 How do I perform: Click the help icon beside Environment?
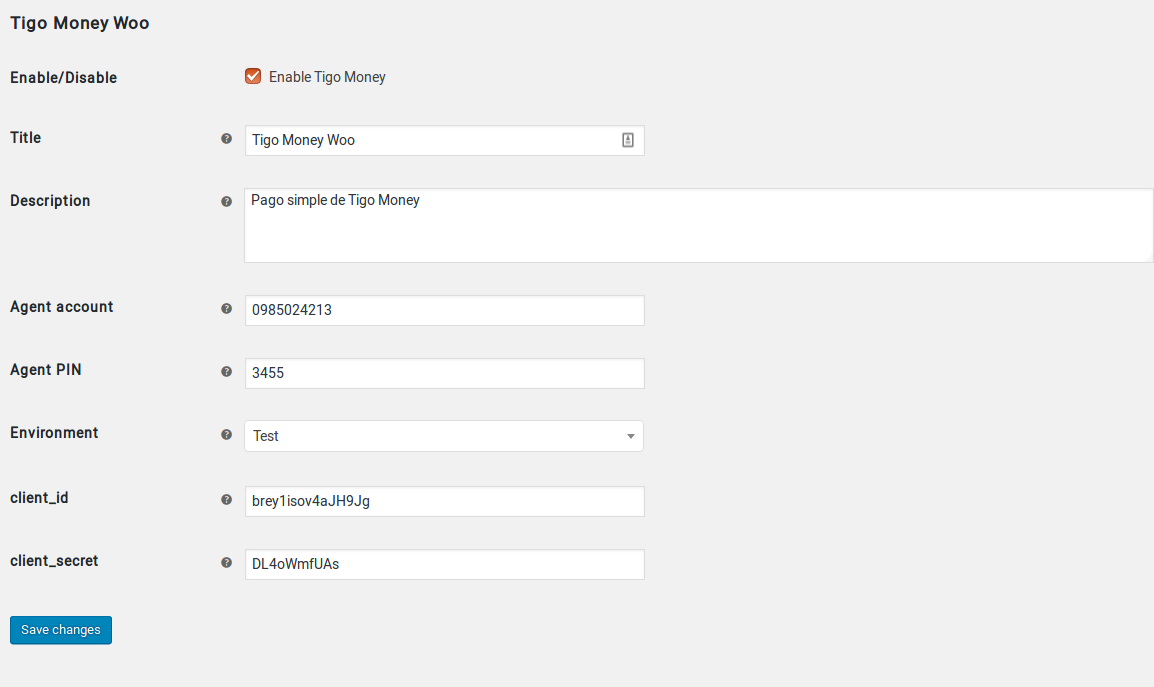227,434
